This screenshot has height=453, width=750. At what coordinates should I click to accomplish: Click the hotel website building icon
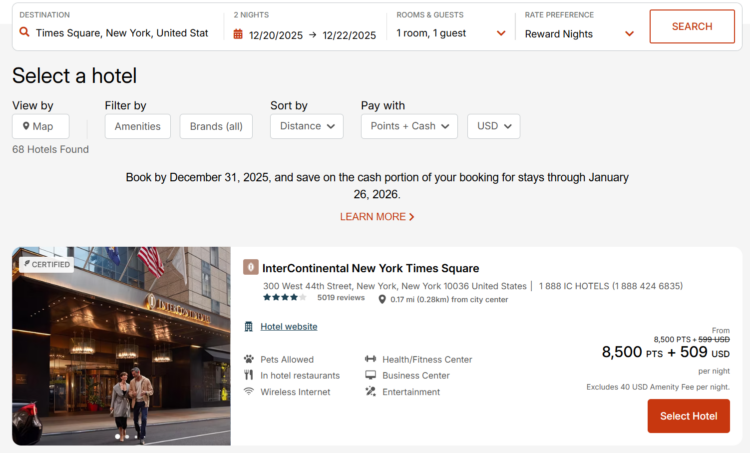(248, 326)
